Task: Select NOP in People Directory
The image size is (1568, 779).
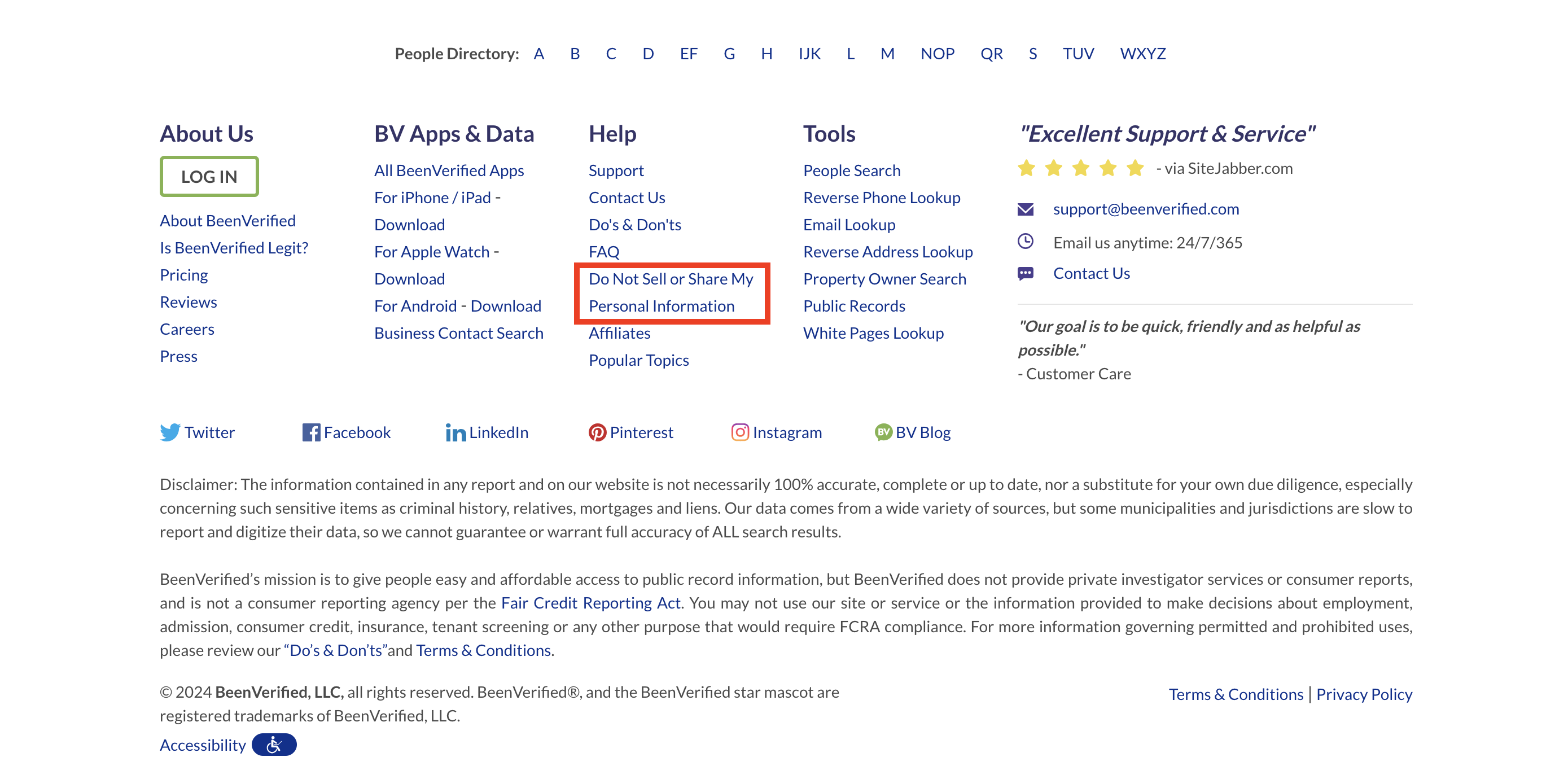Action: 938,54
